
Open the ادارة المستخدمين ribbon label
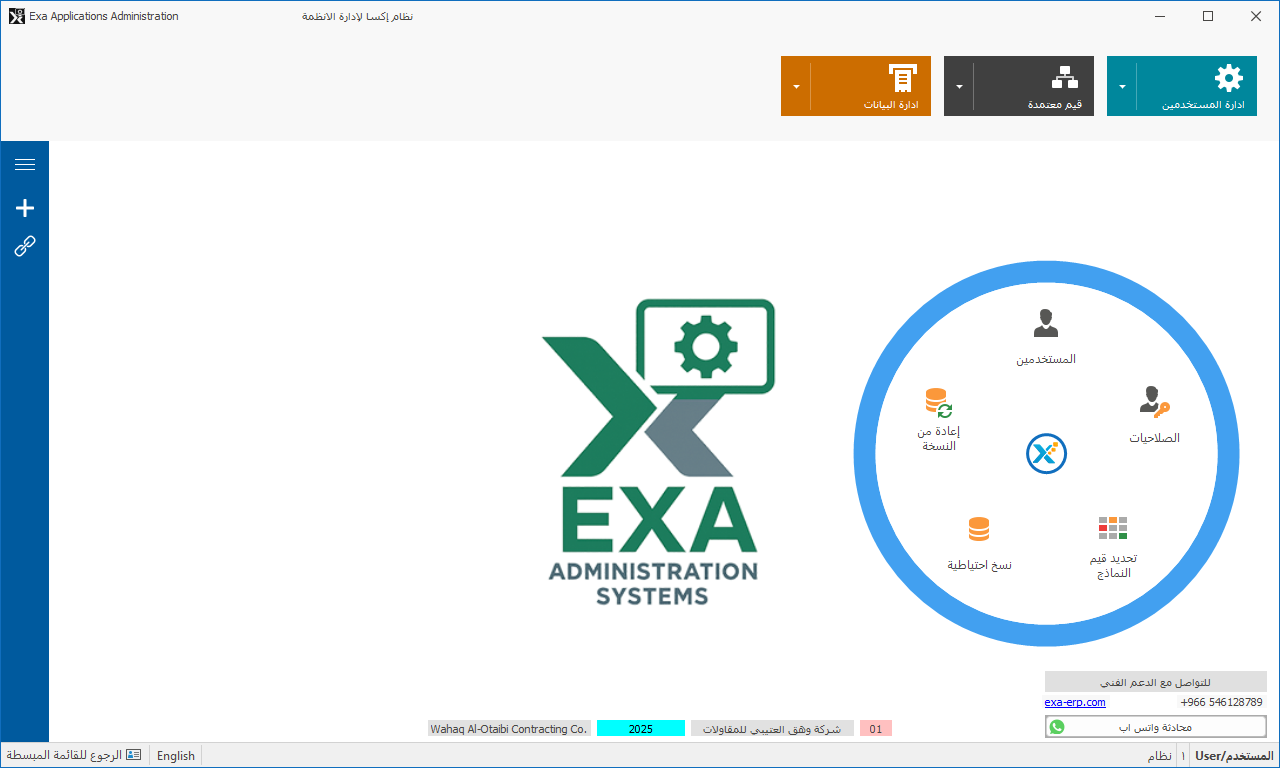click(1202, 105)
